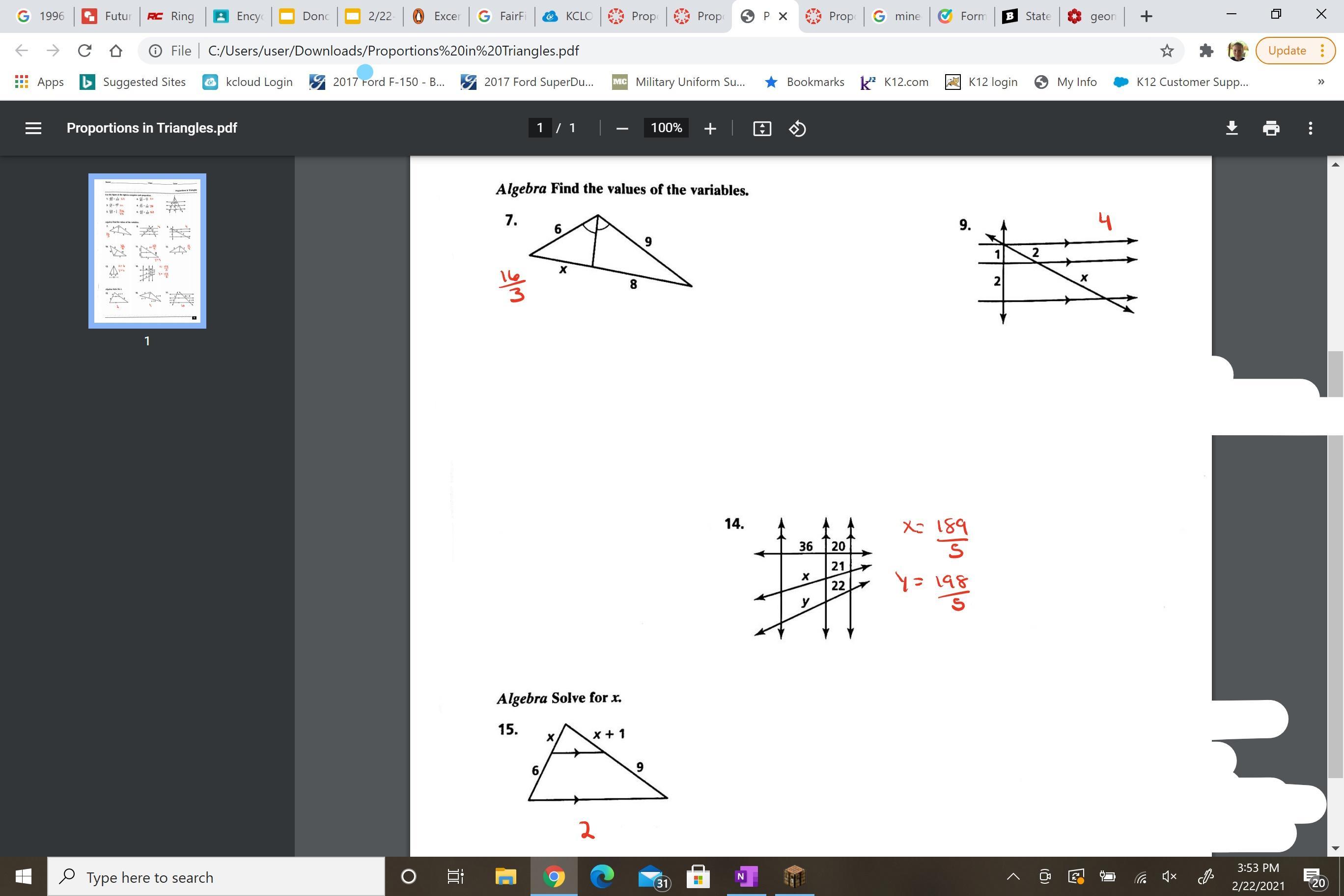Switch to the State browser tab
This screenshot has width=1344, height=896.
pyautogui.click(x=1027, y=16)
